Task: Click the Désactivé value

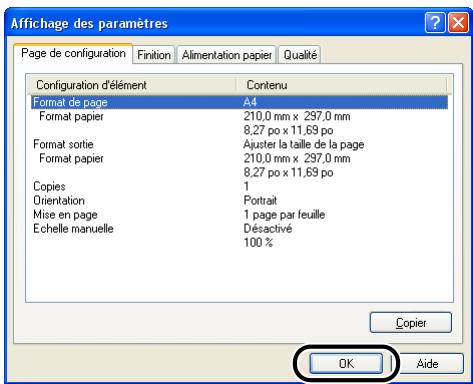Action: pyautogui.click(x=268, y=228)
